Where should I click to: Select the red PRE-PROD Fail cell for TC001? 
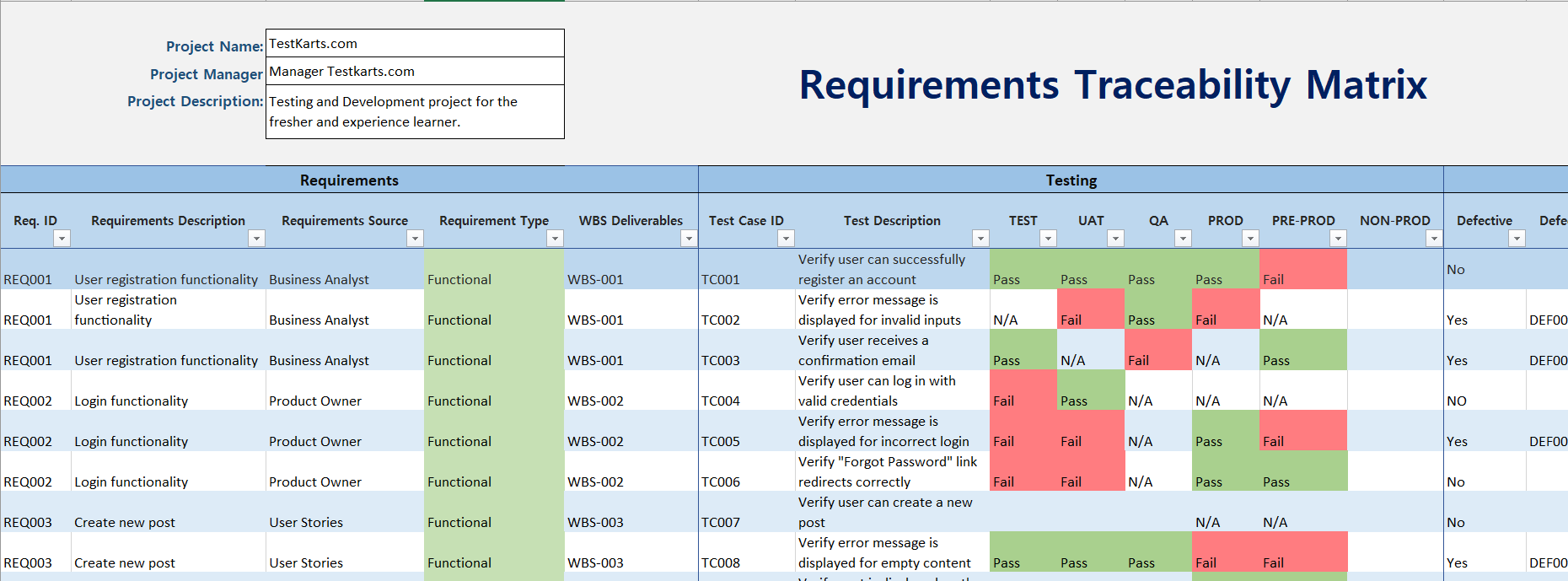tap(1303, 269)
